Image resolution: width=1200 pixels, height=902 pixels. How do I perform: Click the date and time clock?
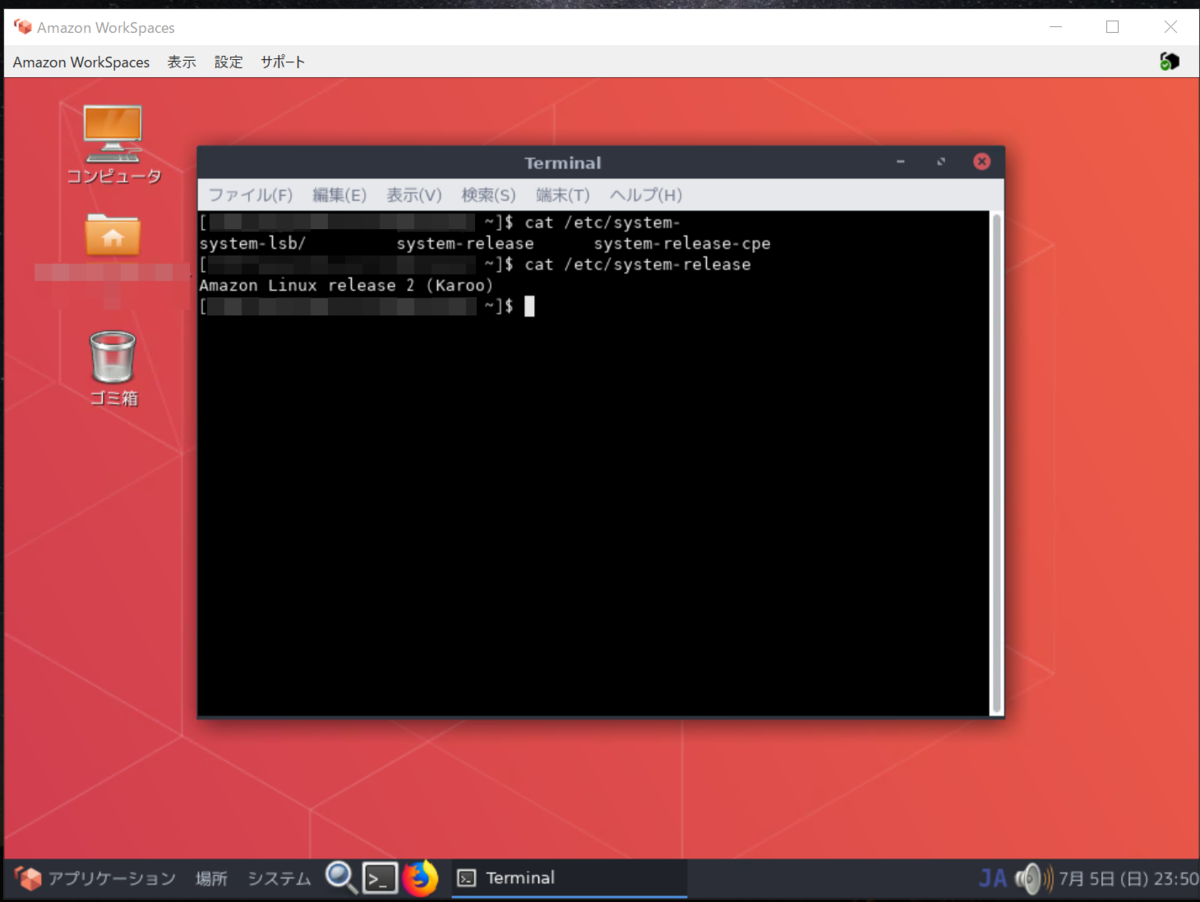[1128, 879]
